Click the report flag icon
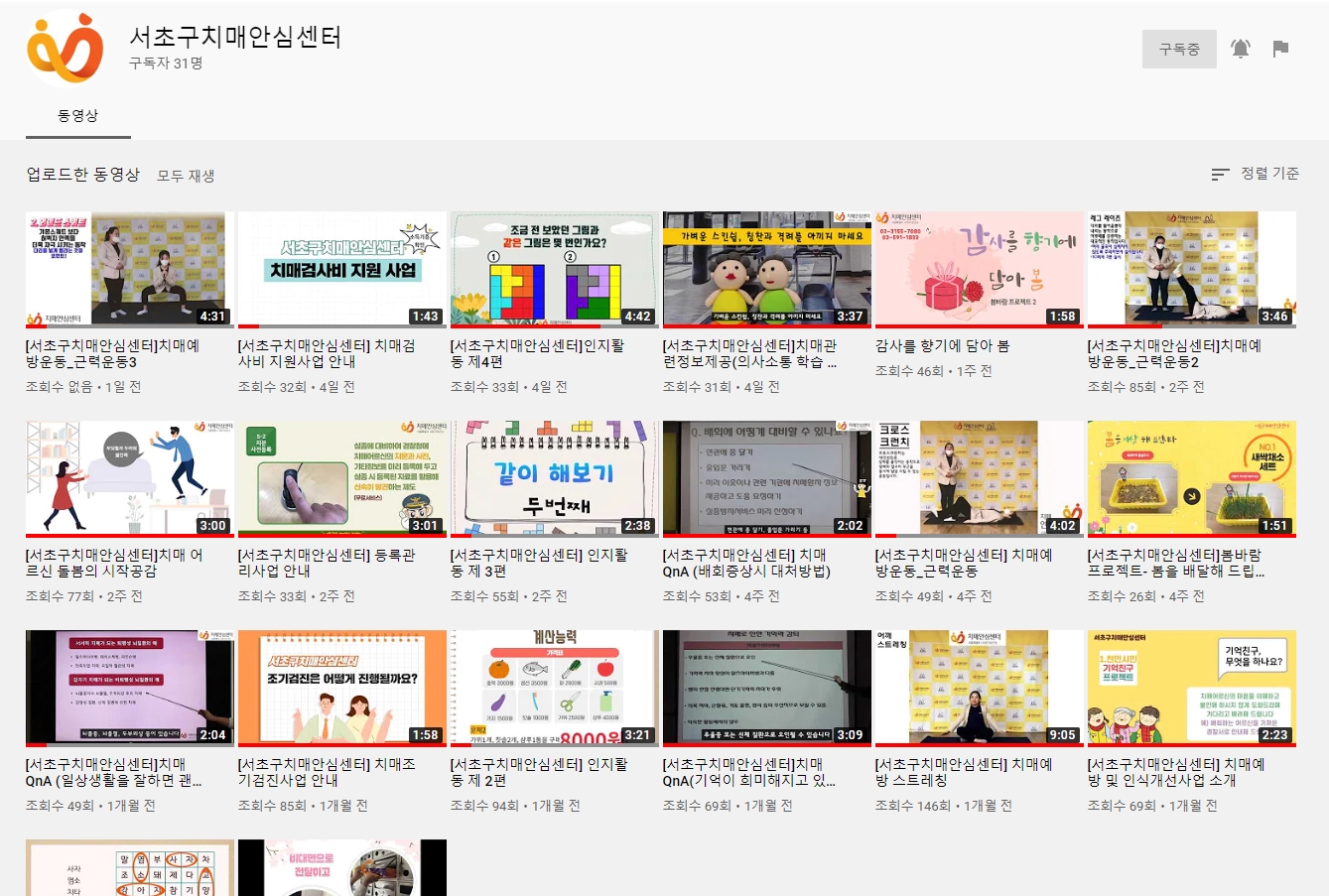Viewport: 1329px width, 896px height. pyautogui.click(x=1280, y=49)
